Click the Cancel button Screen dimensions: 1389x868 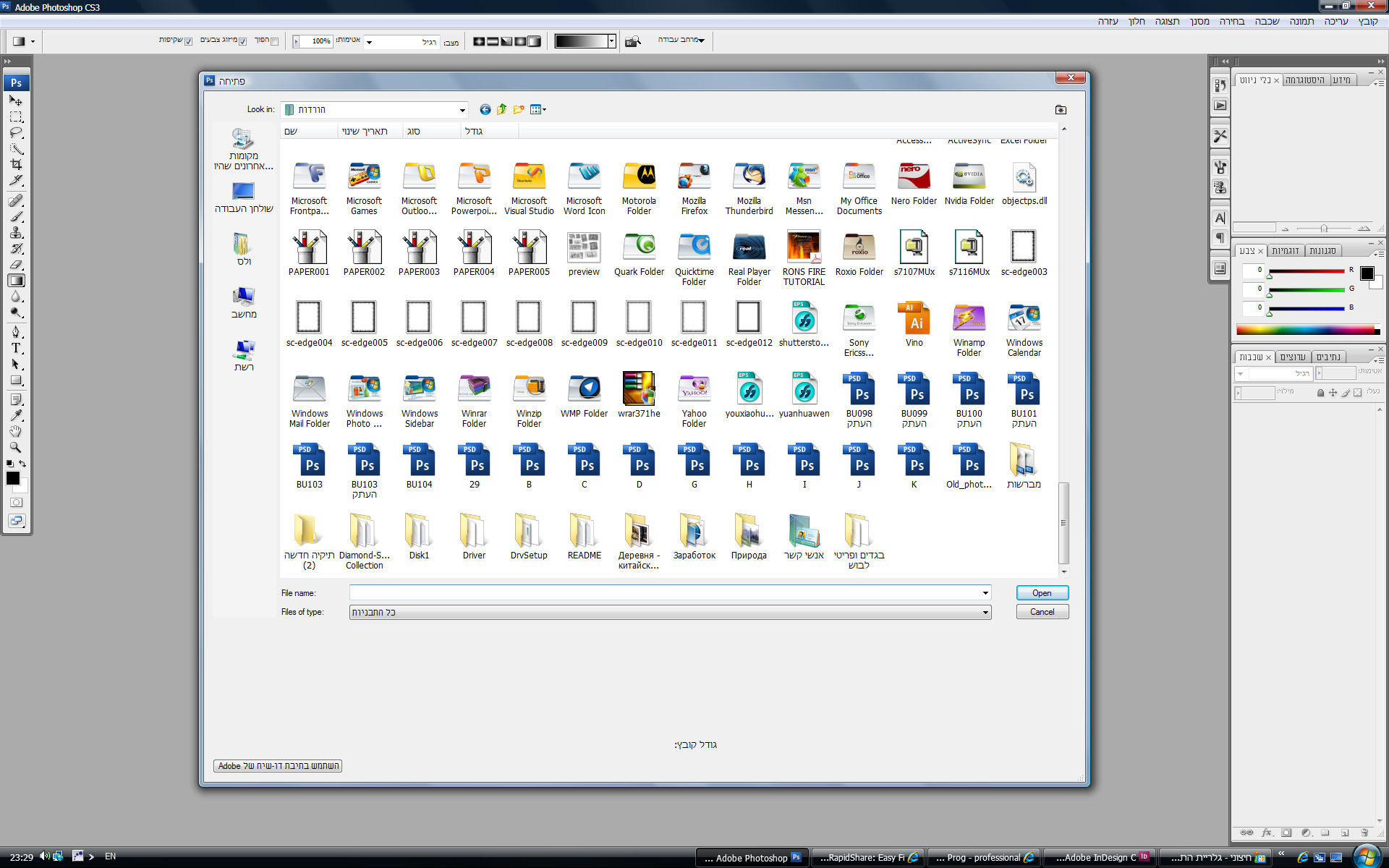click(x=1042, y=612)
